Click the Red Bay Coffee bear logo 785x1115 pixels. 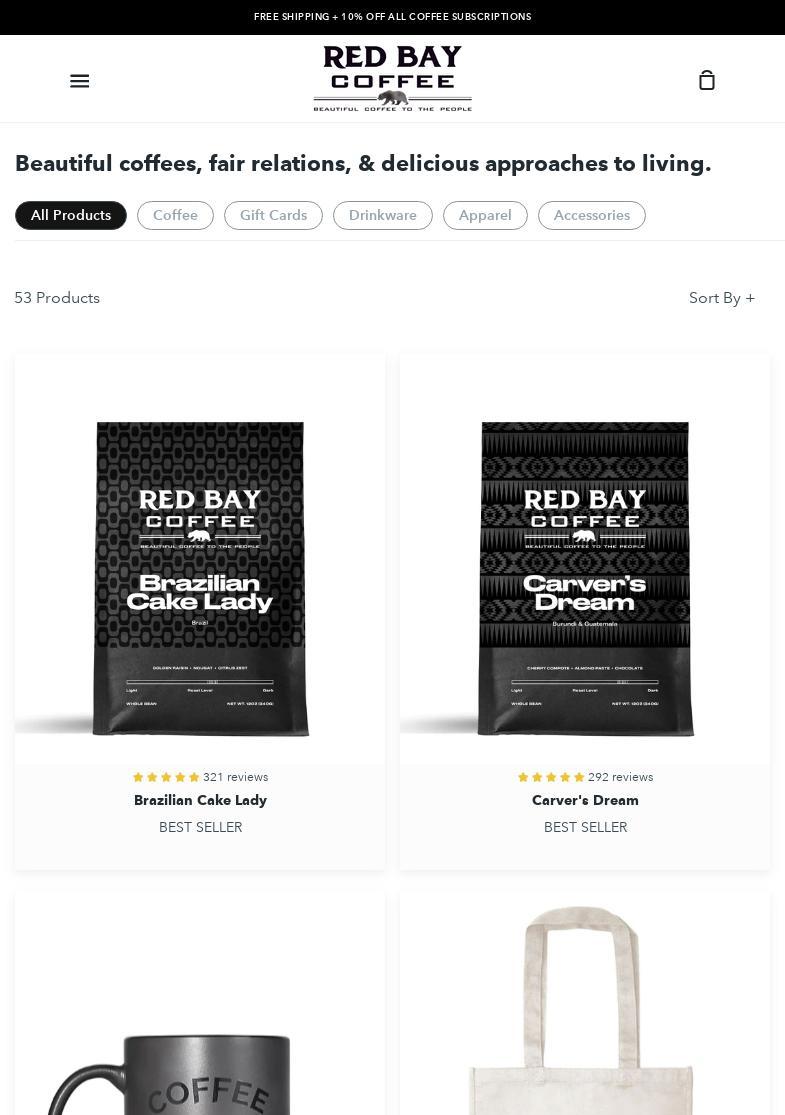[392, 78]
